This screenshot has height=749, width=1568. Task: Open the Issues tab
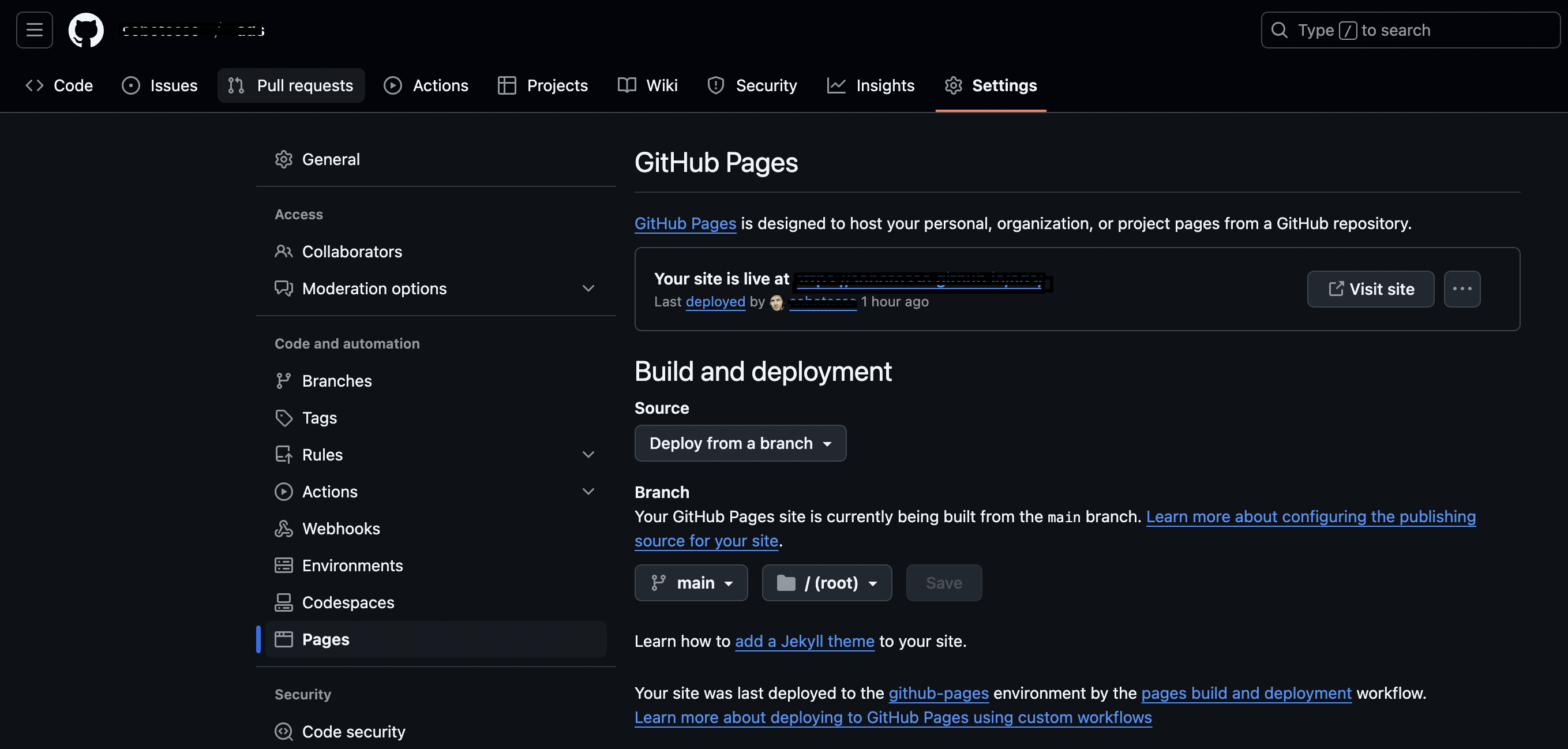(x=159, y=85)
